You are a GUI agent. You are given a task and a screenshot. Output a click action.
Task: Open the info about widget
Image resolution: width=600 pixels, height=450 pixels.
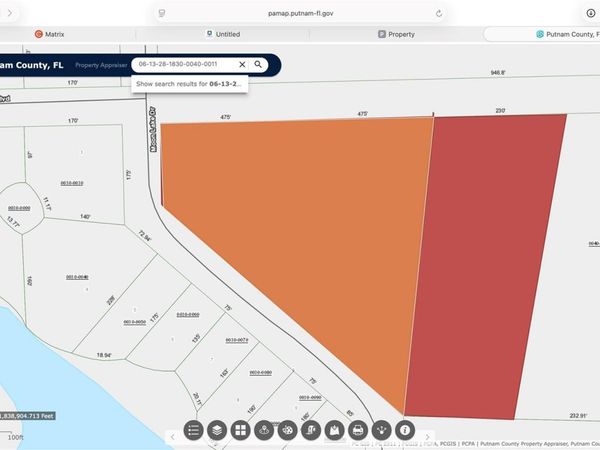[405, 430]
